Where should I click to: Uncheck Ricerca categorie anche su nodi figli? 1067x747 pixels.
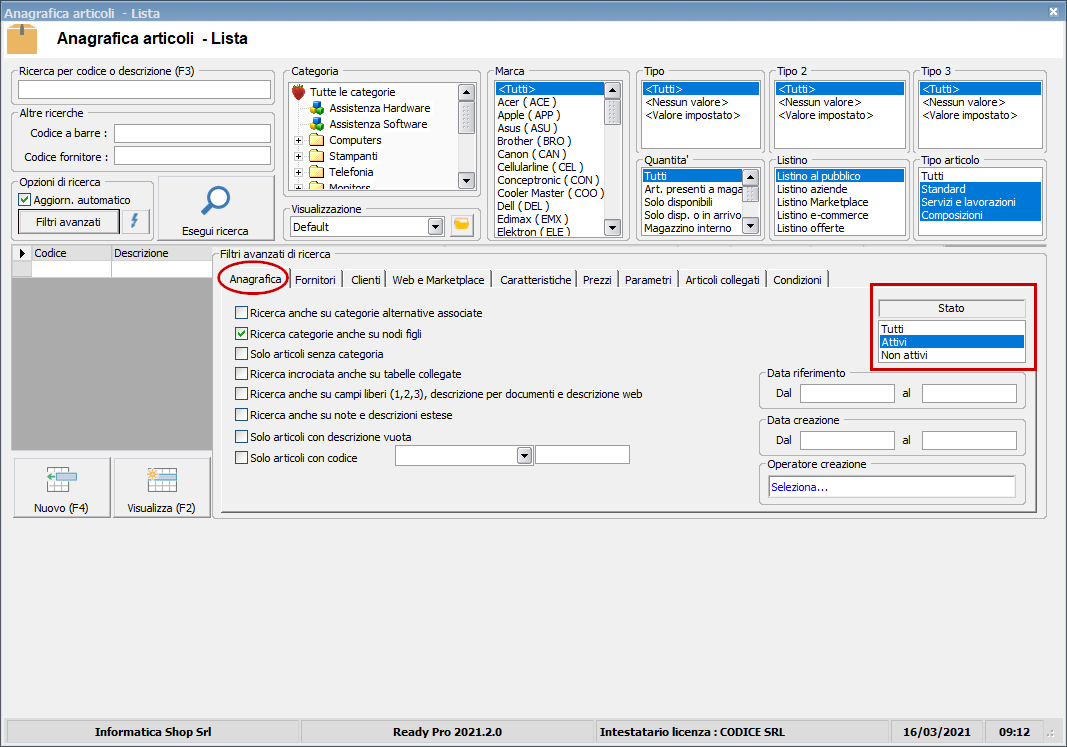tap(241, 333)
